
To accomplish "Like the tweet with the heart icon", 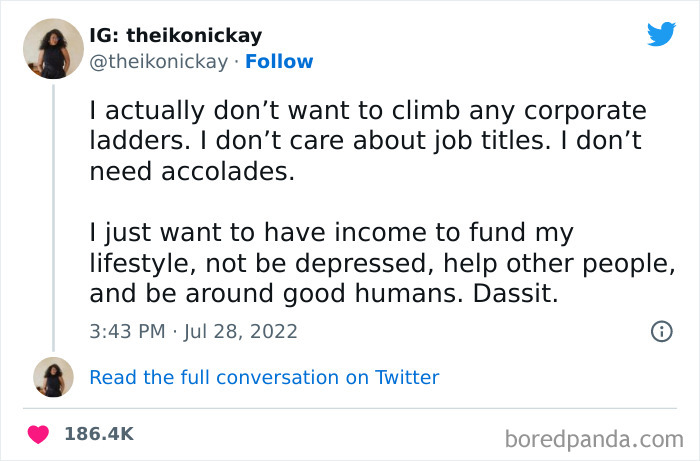I will tap(38, 434).
